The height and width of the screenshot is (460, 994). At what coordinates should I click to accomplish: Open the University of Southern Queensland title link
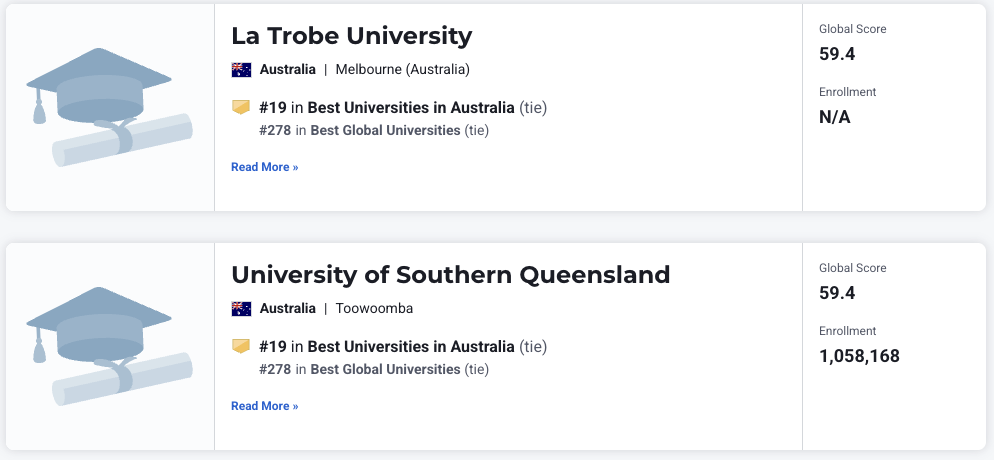[x=450, y=275]
